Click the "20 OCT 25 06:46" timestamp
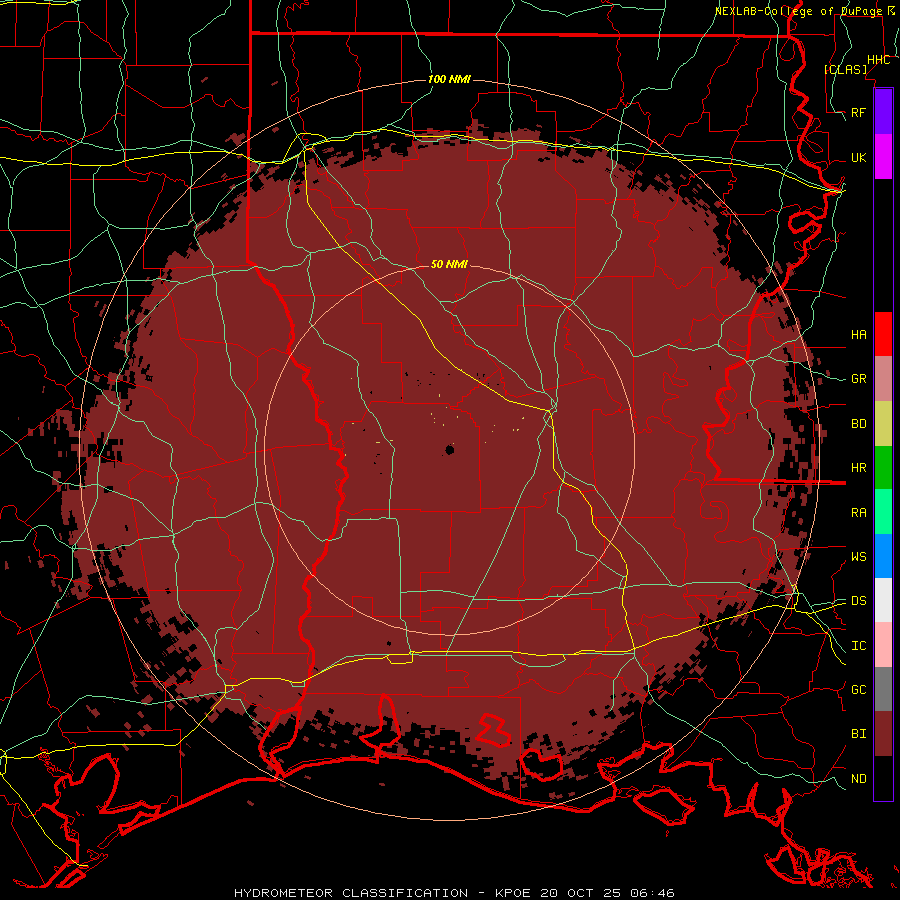This screenshot has height=900, width=900. [x=607, y=893]
